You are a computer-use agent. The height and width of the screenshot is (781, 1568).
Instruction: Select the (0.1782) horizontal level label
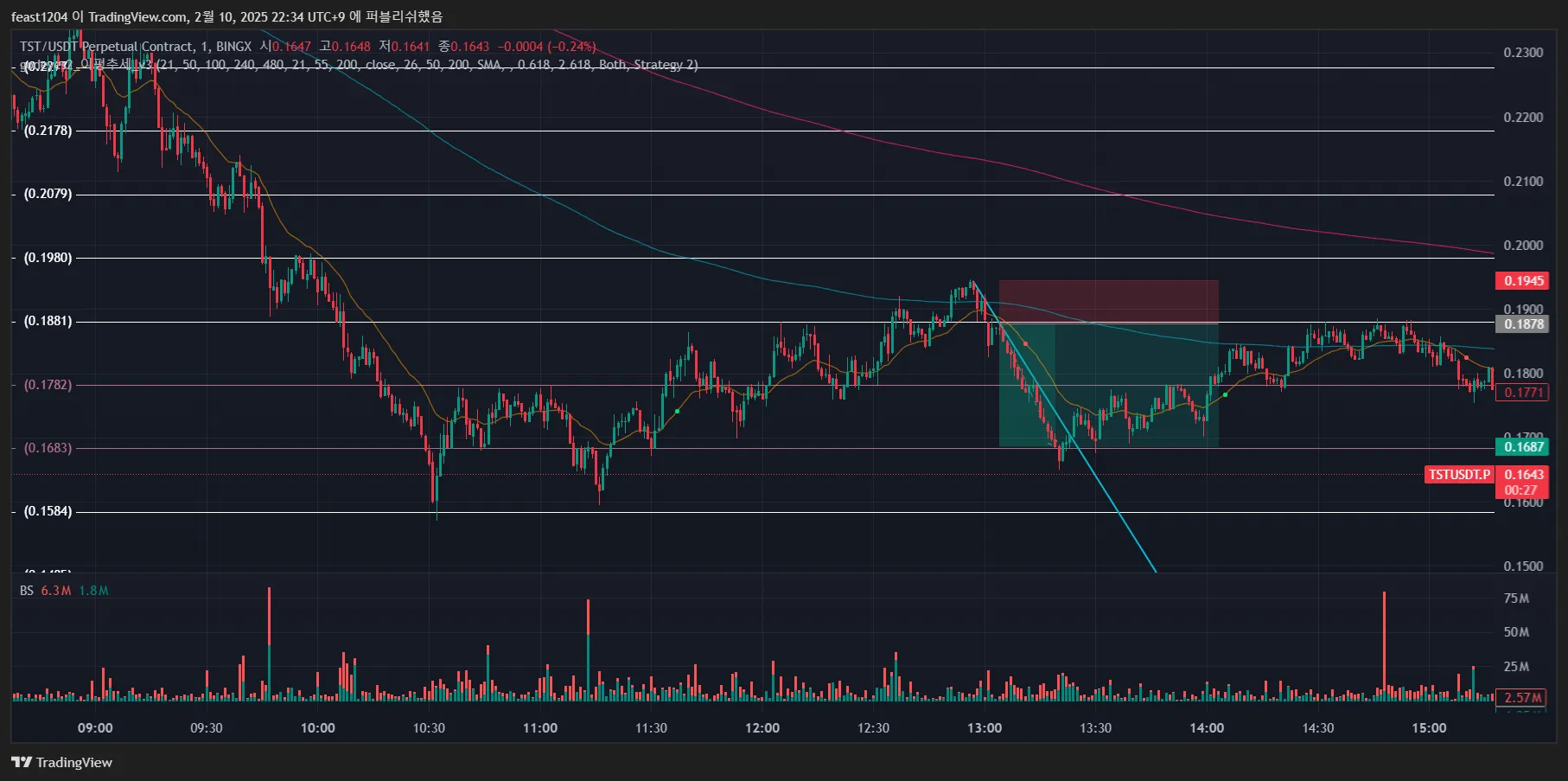(x=48, y=385)
